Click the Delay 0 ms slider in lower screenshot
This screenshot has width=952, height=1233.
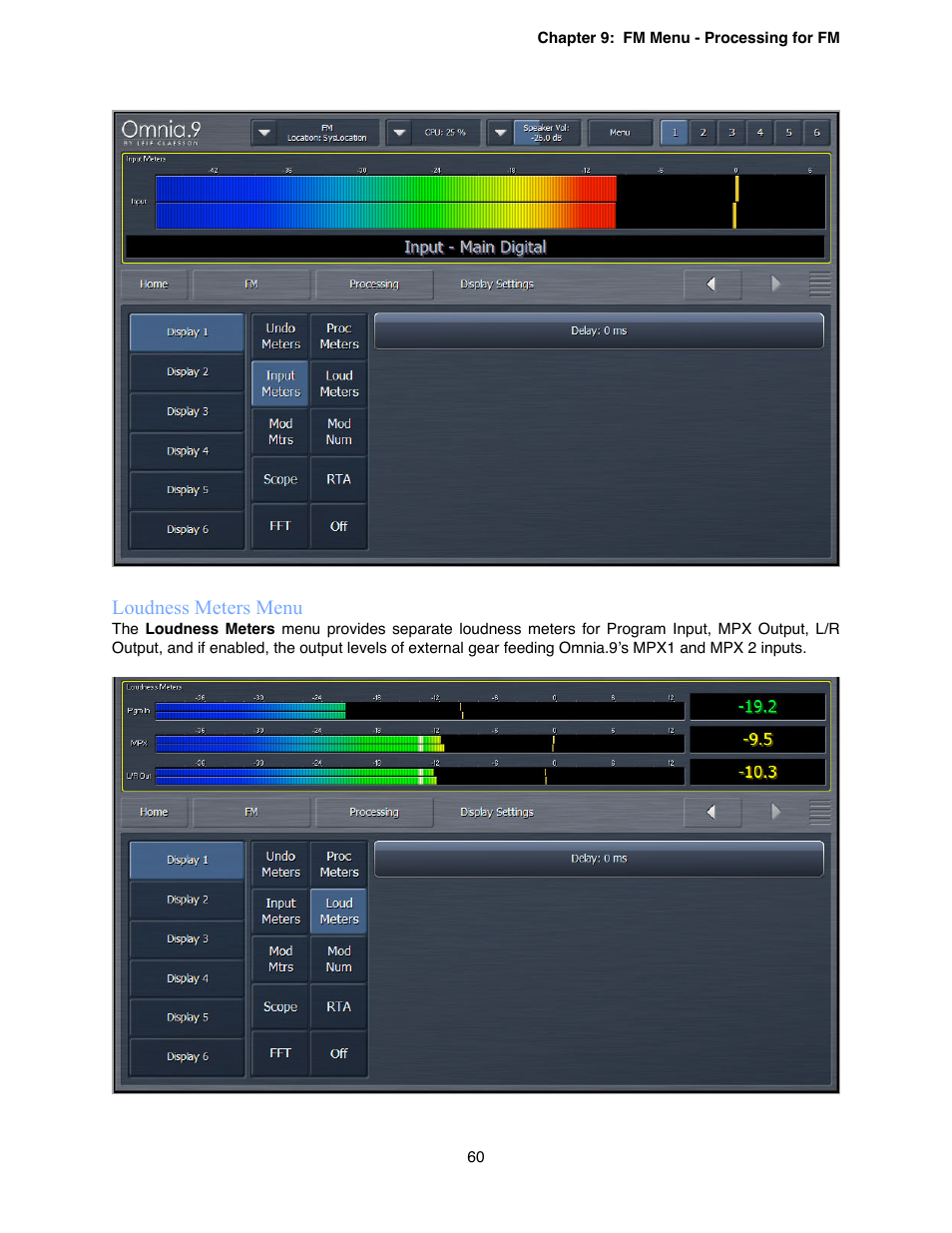pyautogui.click(x=599, y=859)
